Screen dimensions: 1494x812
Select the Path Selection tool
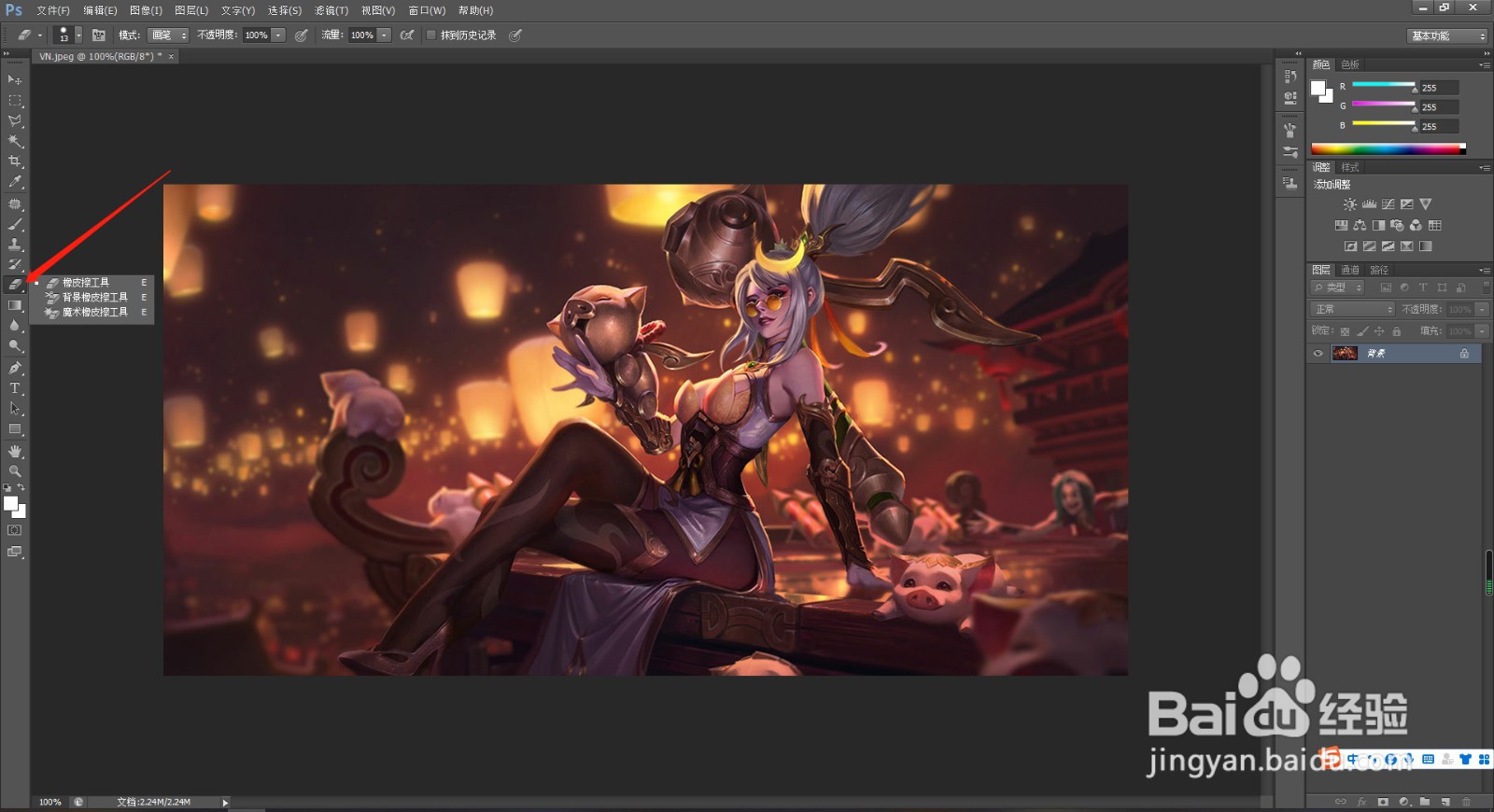pyautogui.click(x=15, y=409)
